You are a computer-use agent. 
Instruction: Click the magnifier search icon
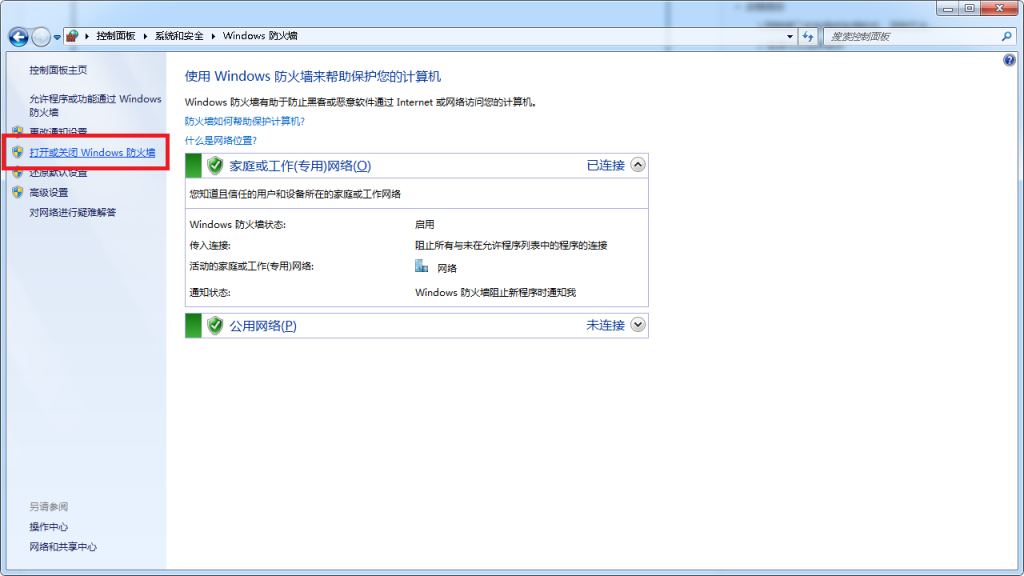point(1007,36)
